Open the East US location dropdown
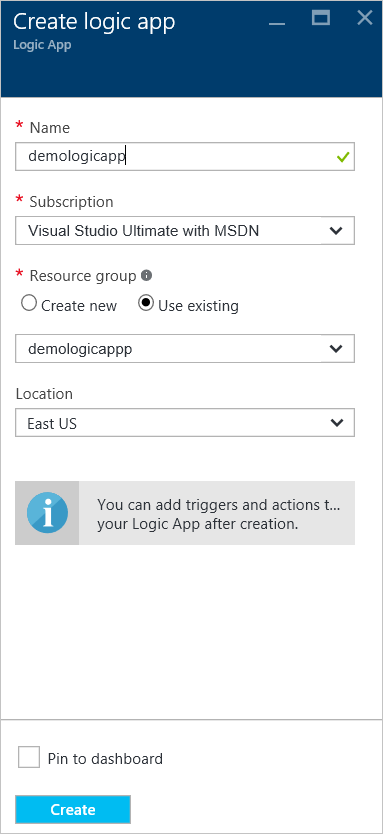This screenshot has height=834, width=383. pyautogui.click(x=185, y=423)
